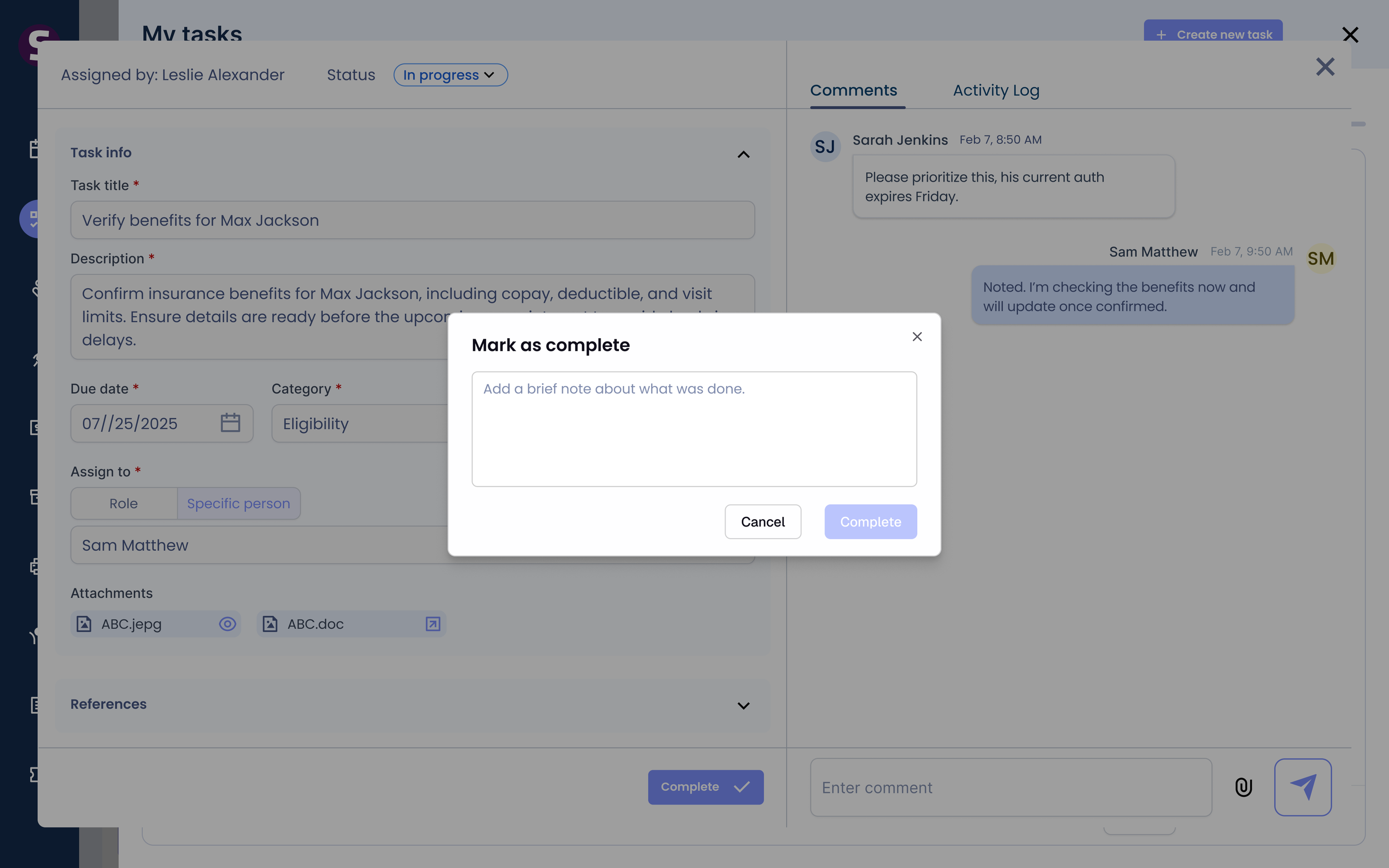Attach a file via paperclip icon

pos(1243,787)
